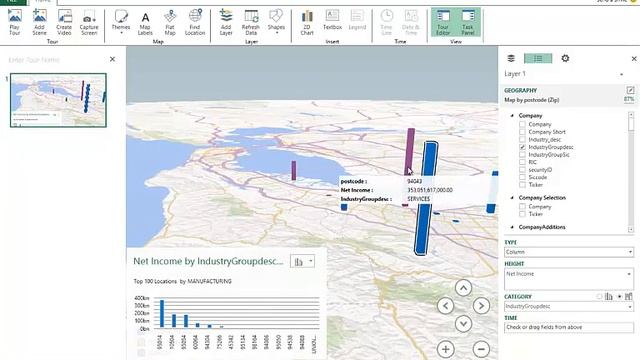The width and height of the screenshot is (640, 360).
Task: Open the Layer 1 dropdown
Action: [x=621, y=74]
